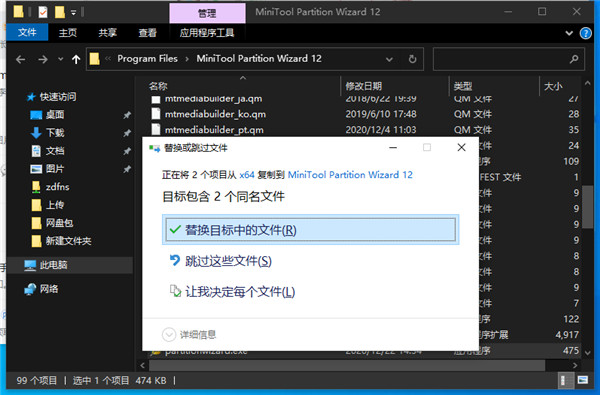Click the pin icon beside 文档
This screenshot has height=395, width=600.
point(127,151)
